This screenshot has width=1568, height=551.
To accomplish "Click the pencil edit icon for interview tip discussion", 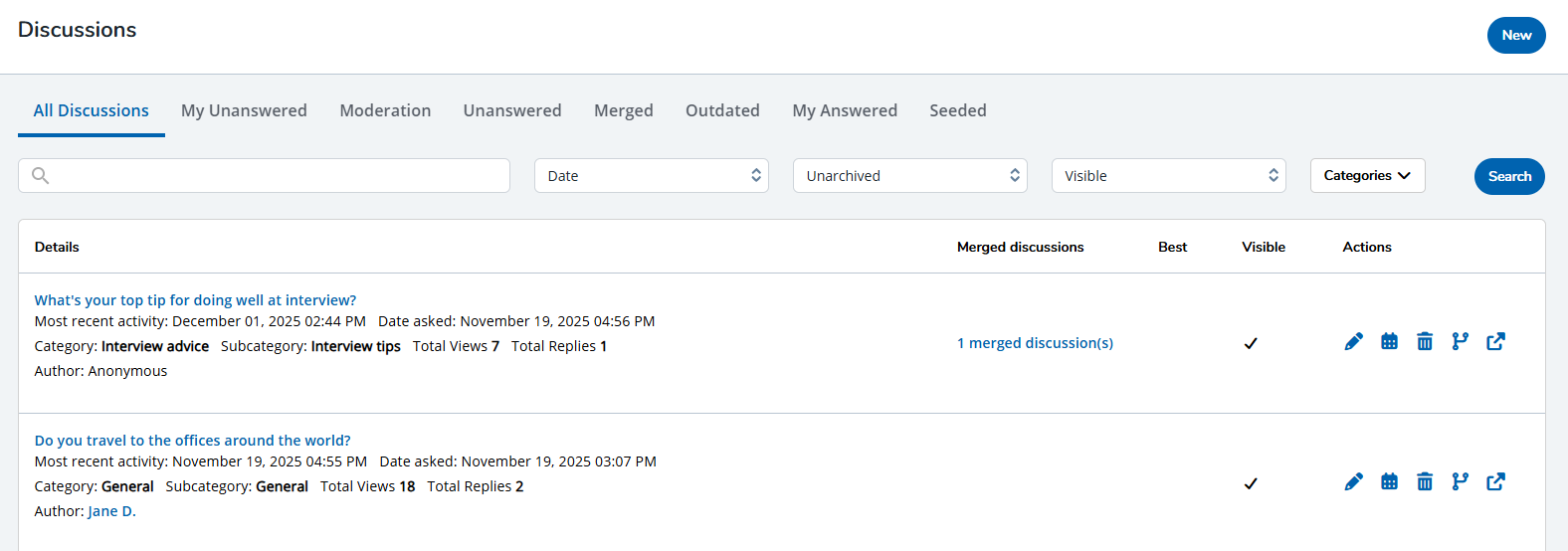I will [x=1353, y=342].
